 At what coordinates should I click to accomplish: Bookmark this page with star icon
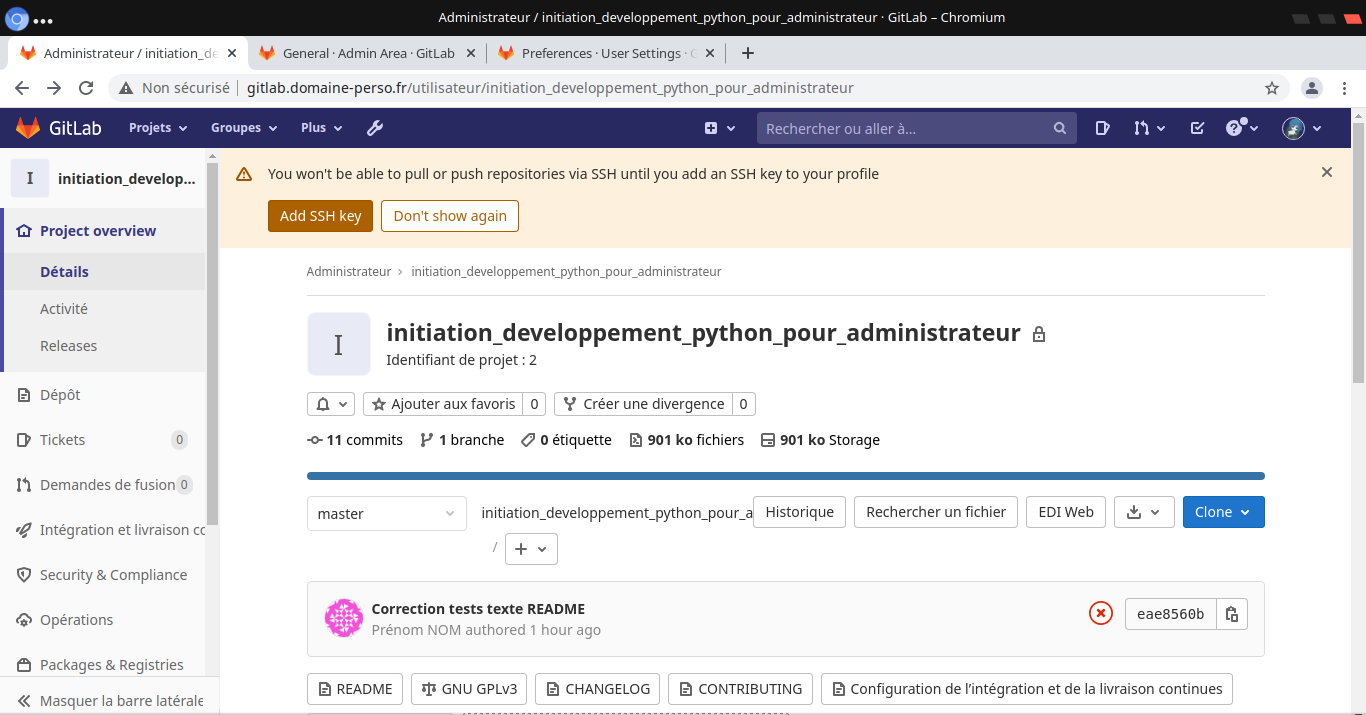[1272, 88]
